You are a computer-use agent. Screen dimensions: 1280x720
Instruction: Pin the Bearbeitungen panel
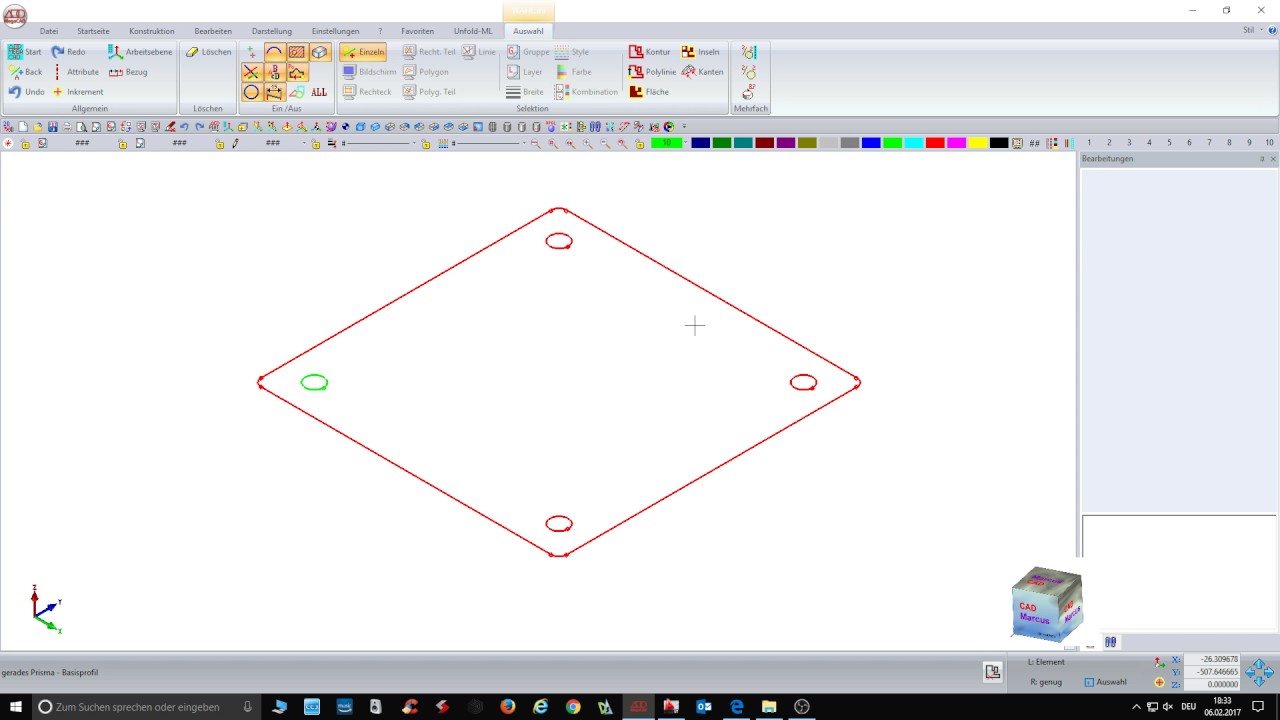click(1261, 159)
